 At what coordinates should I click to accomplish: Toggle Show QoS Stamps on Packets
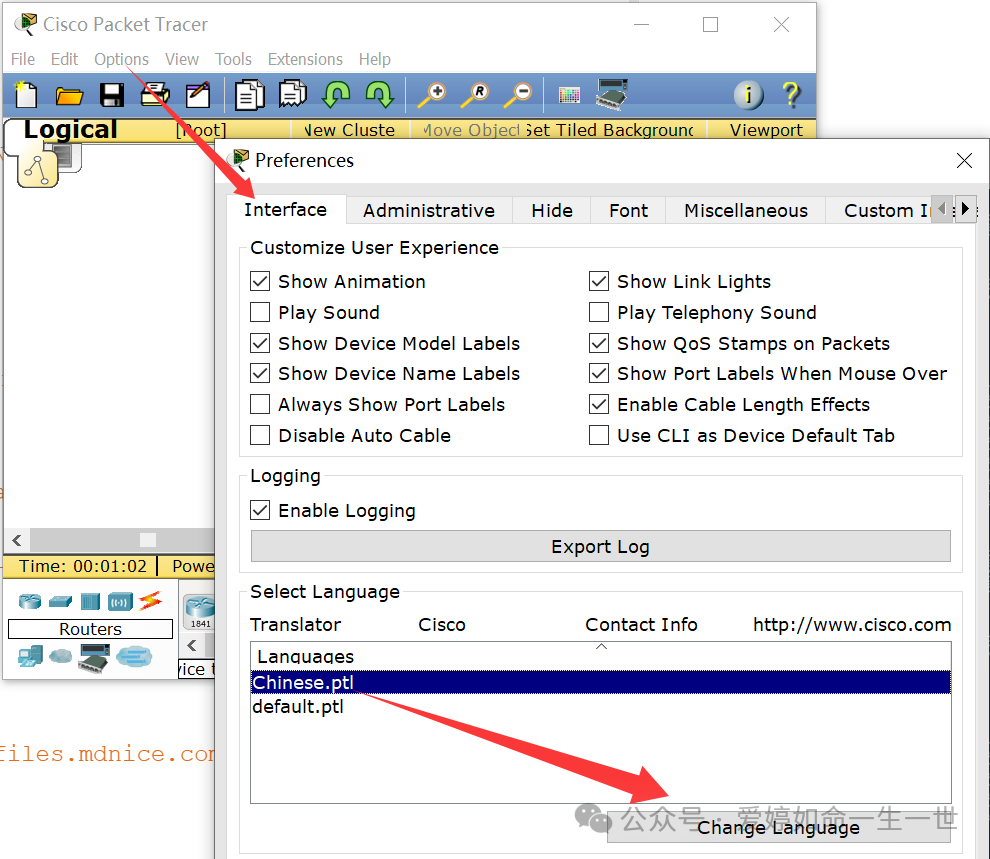coord(599,343)
